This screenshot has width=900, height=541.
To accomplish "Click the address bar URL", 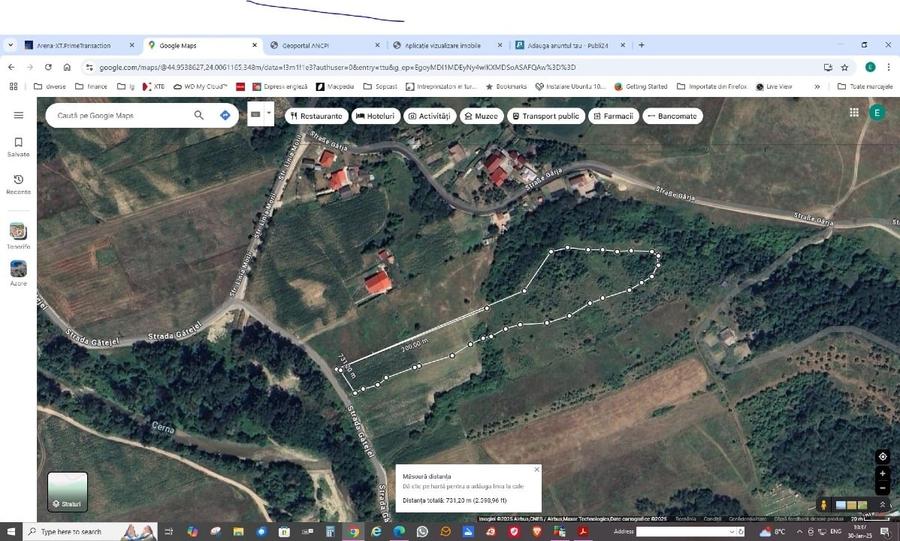I will click(x=338, y=67).
